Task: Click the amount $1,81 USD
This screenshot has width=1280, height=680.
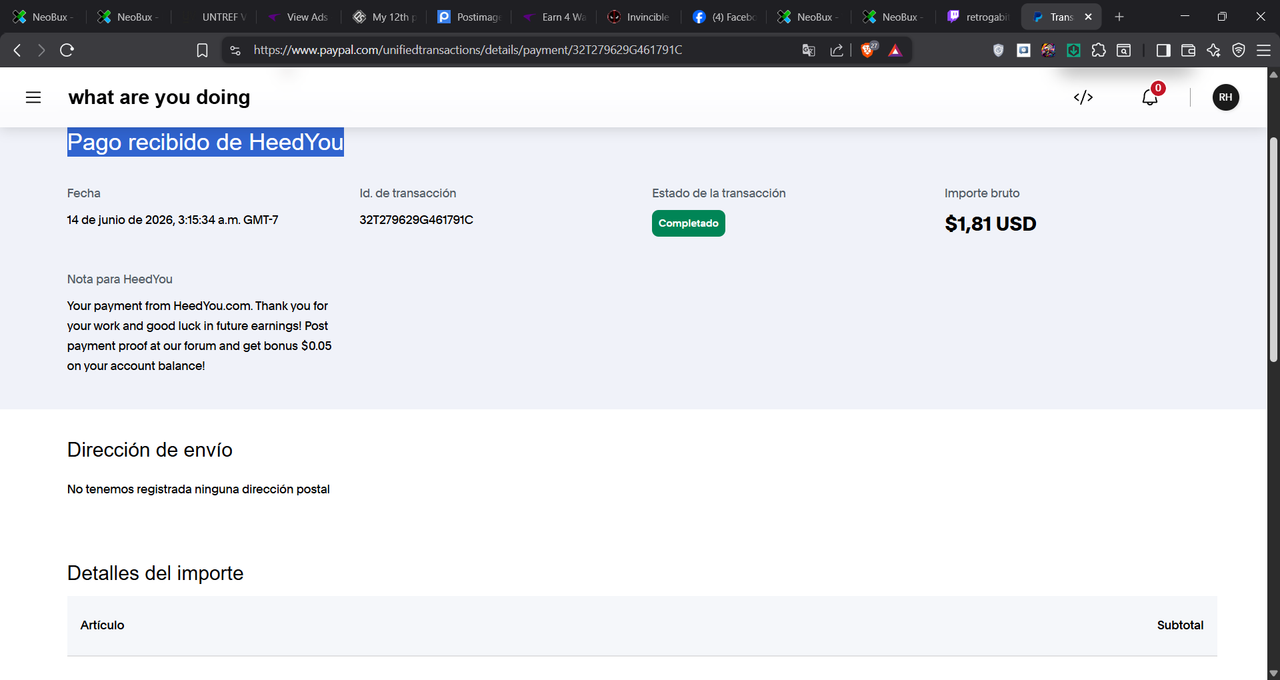Action: [990, 224]
